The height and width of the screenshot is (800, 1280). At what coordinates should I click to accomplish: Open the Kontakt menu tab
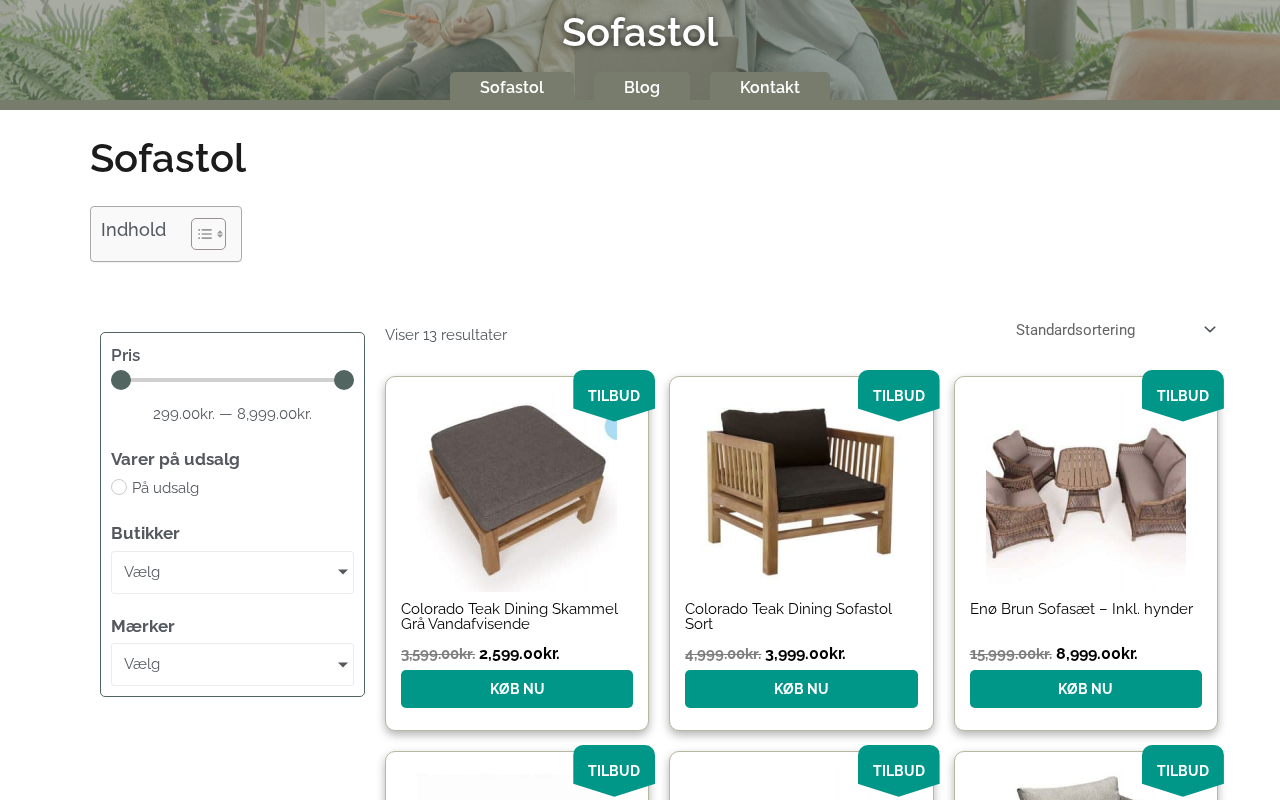click(770, 87)
